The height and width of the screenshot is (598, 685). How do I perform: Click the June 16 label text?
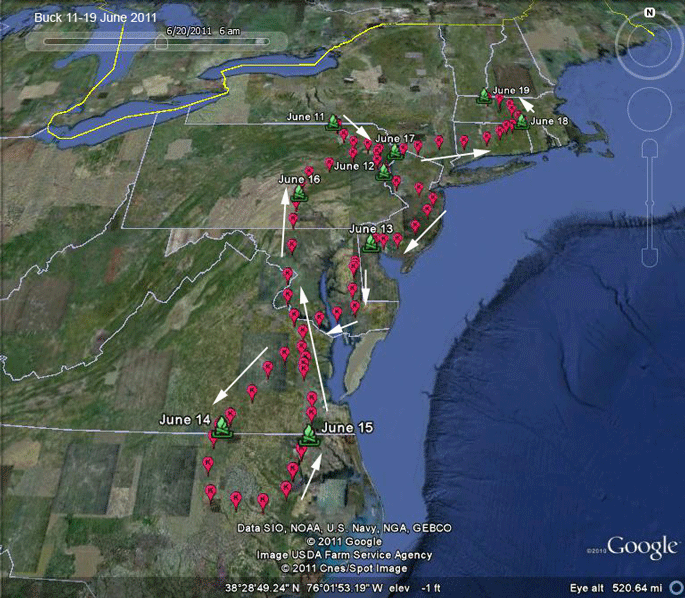point(299,179)
